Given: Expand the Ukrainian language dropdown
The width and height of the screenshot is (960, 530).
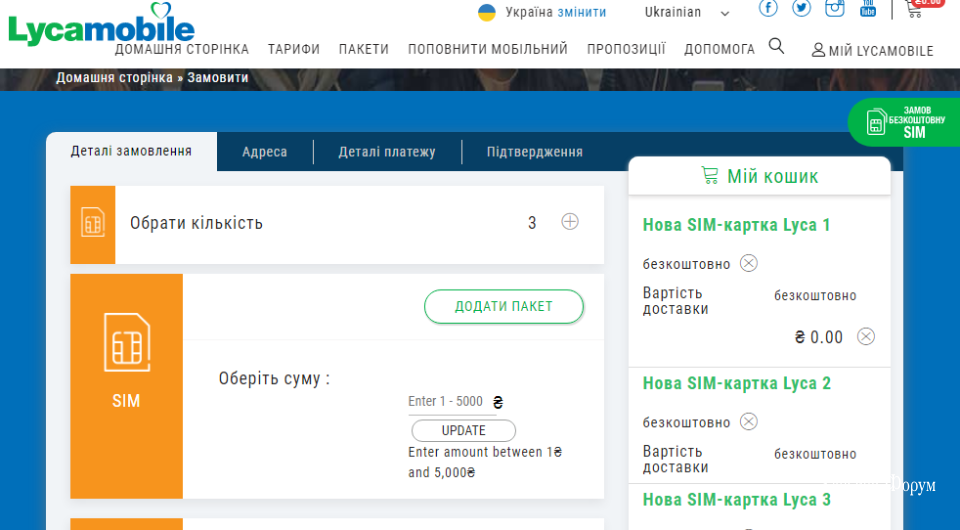Looking at the screenshot, I should click(686, 12).
